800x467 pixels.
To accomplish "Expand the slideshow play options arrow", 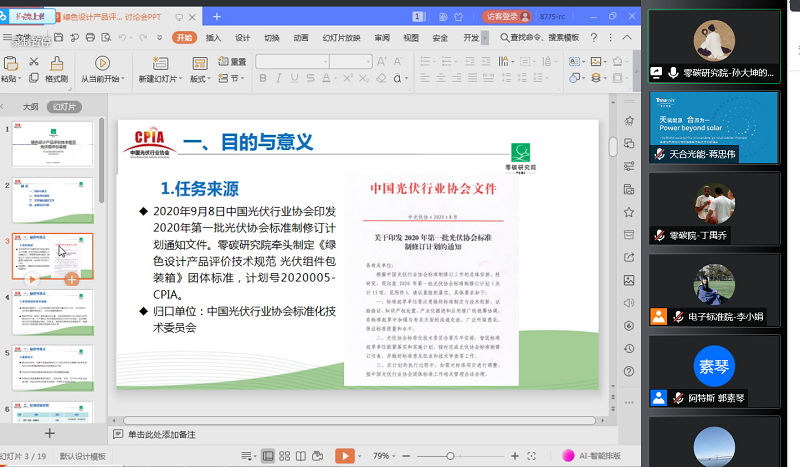I will coord(360,456).
